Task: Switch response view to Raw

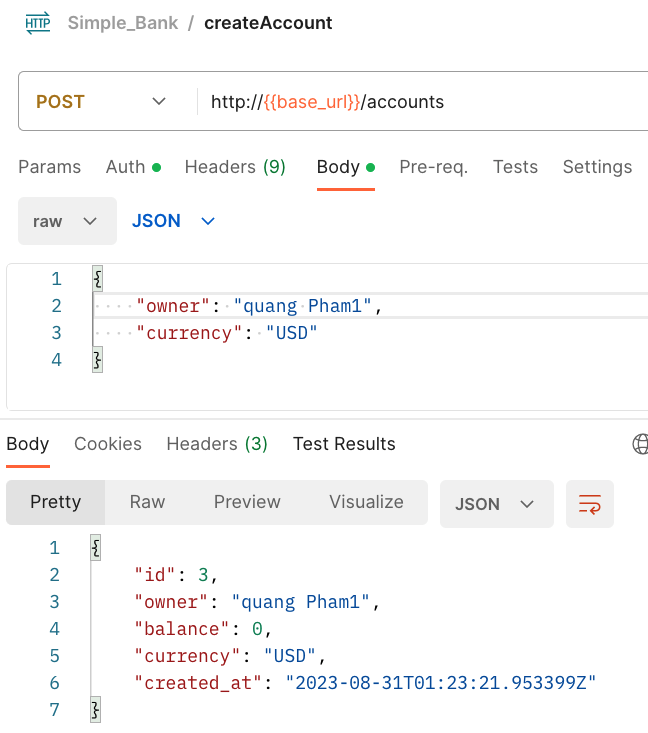Action: tap(147, 502)
